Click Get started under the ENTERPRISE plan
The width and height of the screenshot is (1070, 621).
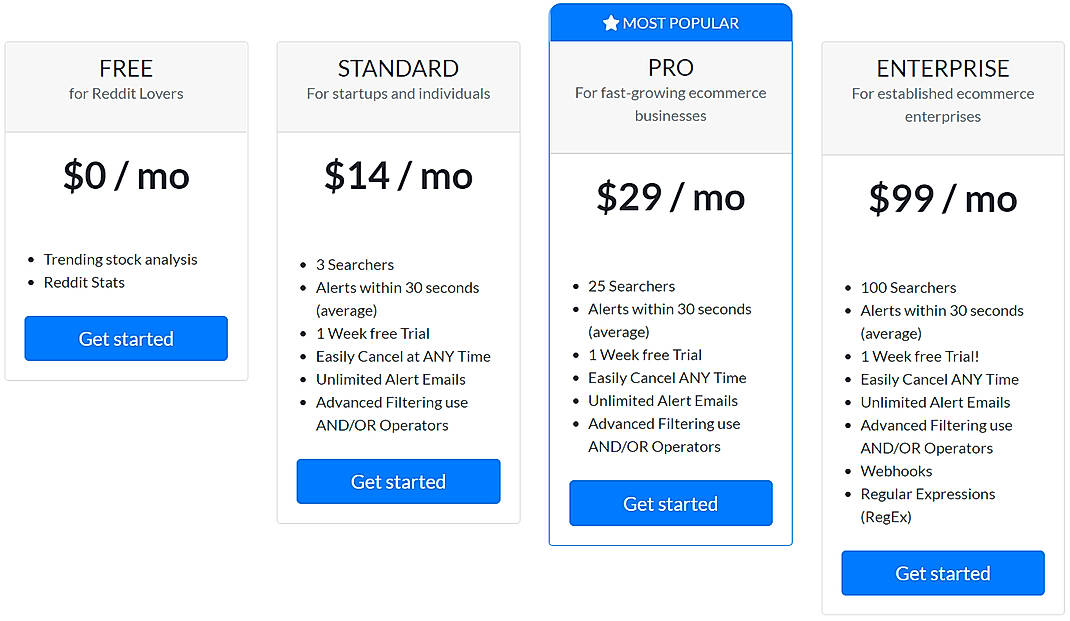(x=942, y=572)
